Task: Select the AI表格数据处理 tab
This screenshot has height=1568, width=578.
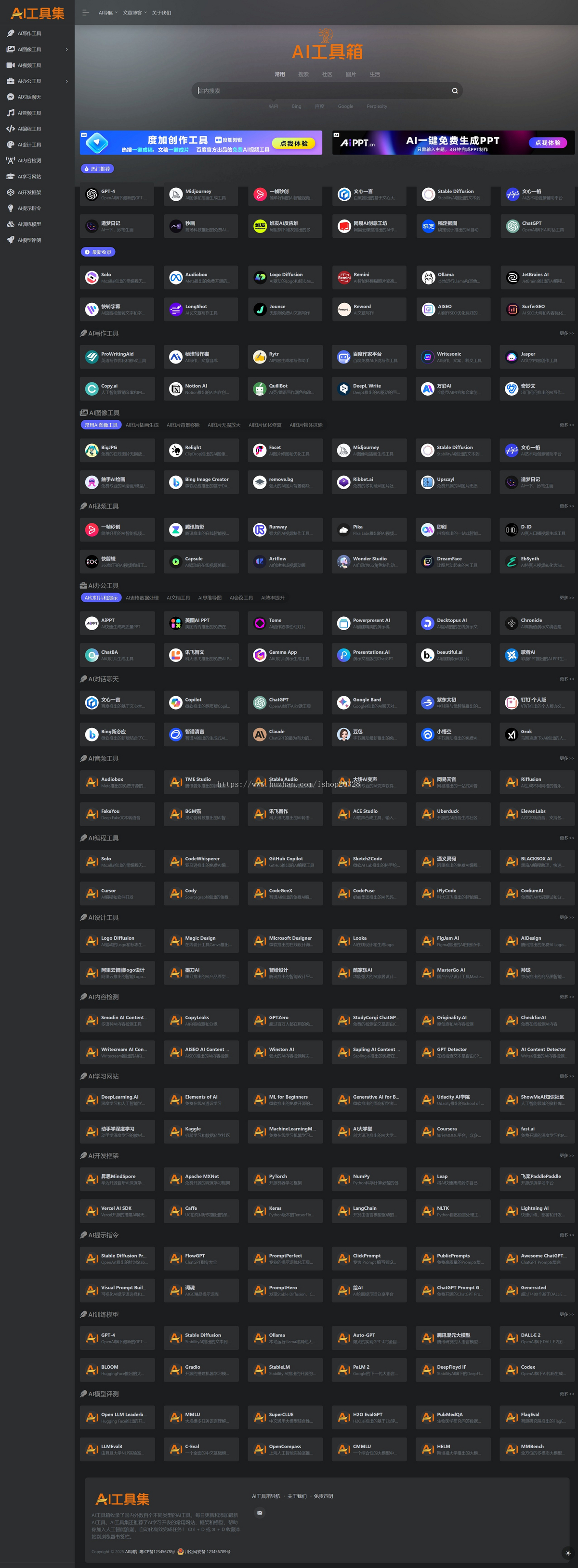Action: pos(142,598)
